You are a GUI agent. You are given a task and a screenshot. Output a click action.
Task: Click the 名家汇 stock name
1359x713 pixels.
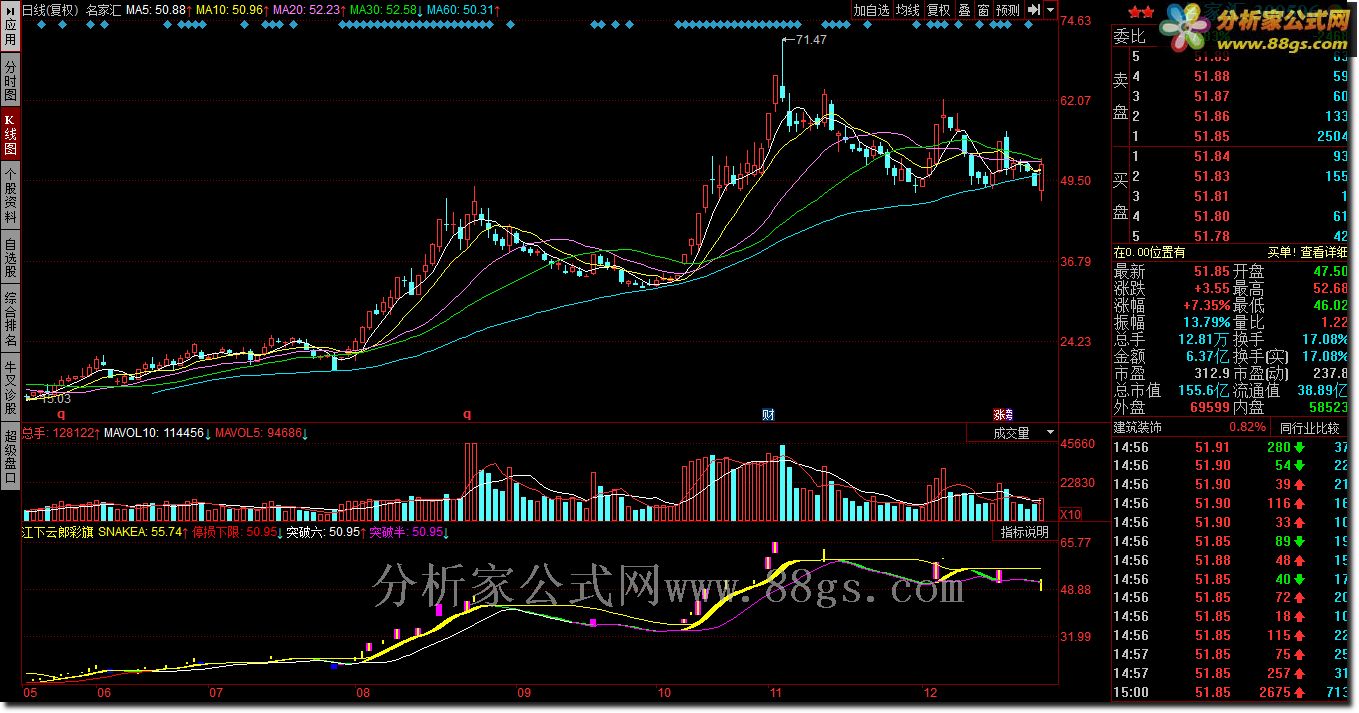(103, 10)
